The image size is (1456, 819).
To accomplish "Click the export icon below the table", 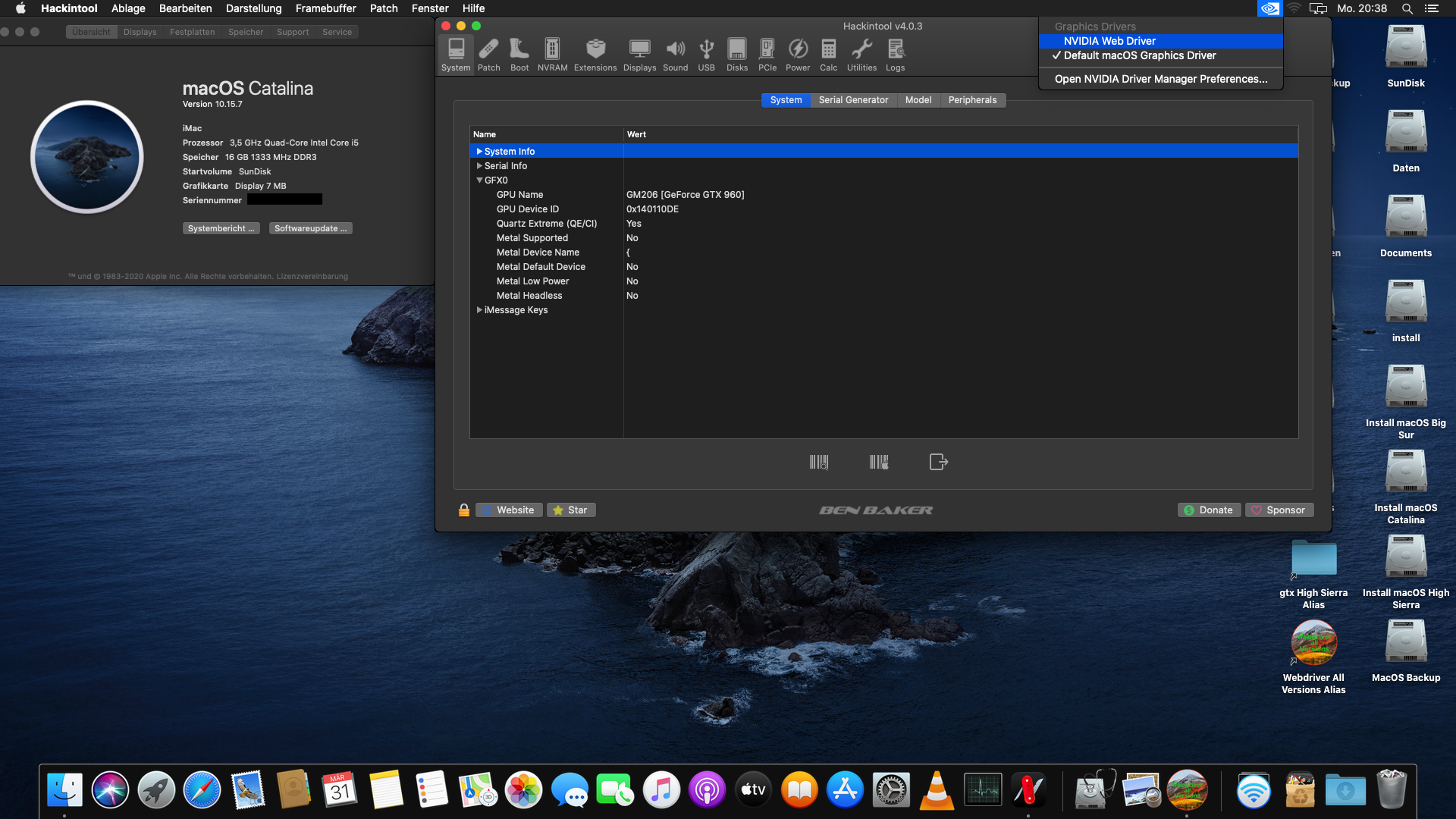I will 938,462.
